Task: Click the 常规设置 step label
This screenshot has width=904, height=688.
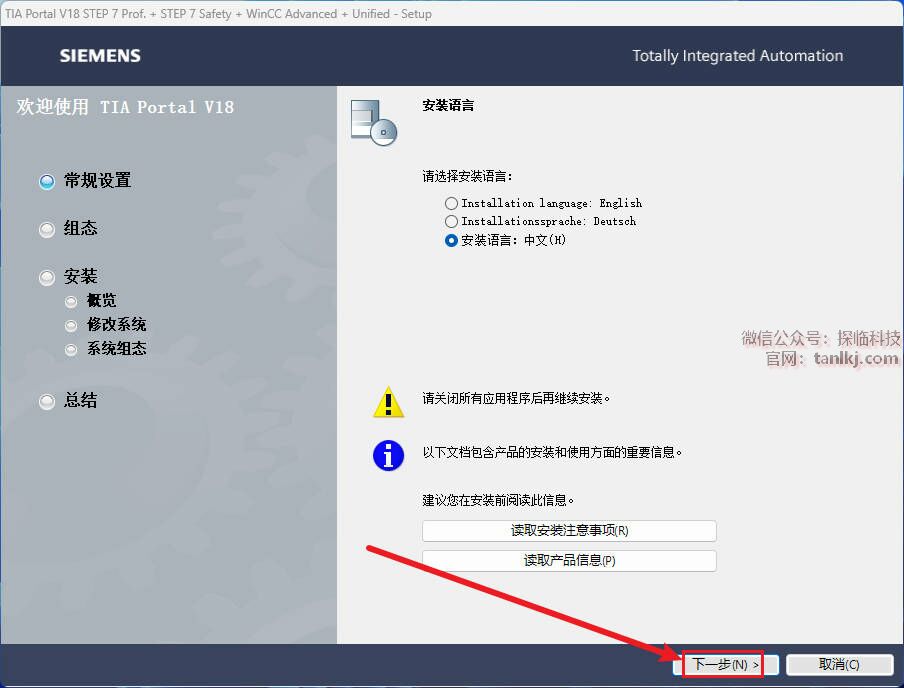Action: (x=97, y=181)
